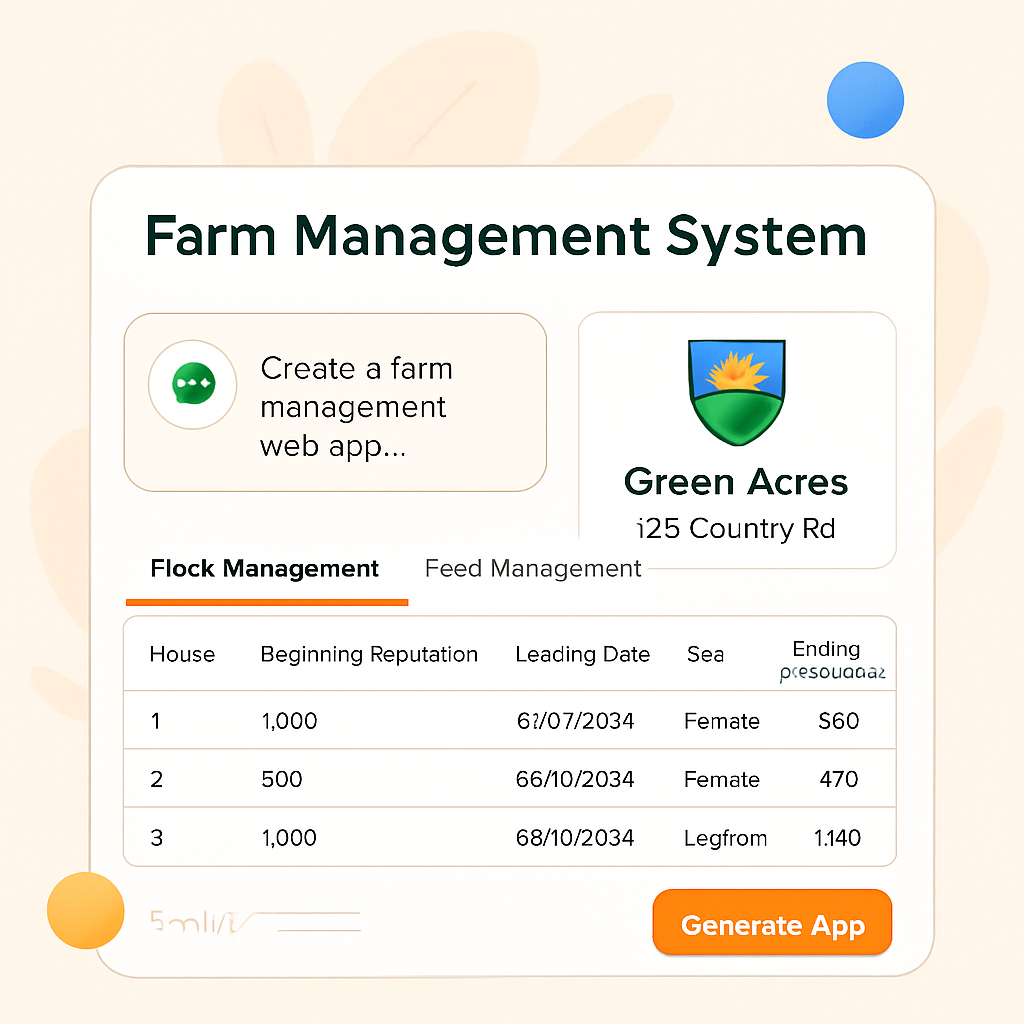Viewport: 1024px width, 1024px height.
Task: Click the Leading Date column header
Action: click(583, 655)
